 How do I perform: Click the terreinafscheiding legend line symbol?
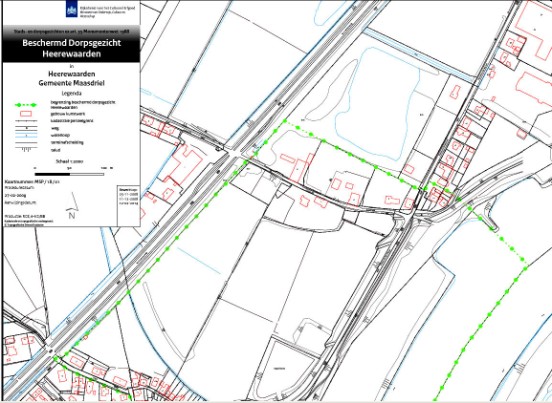26,143
